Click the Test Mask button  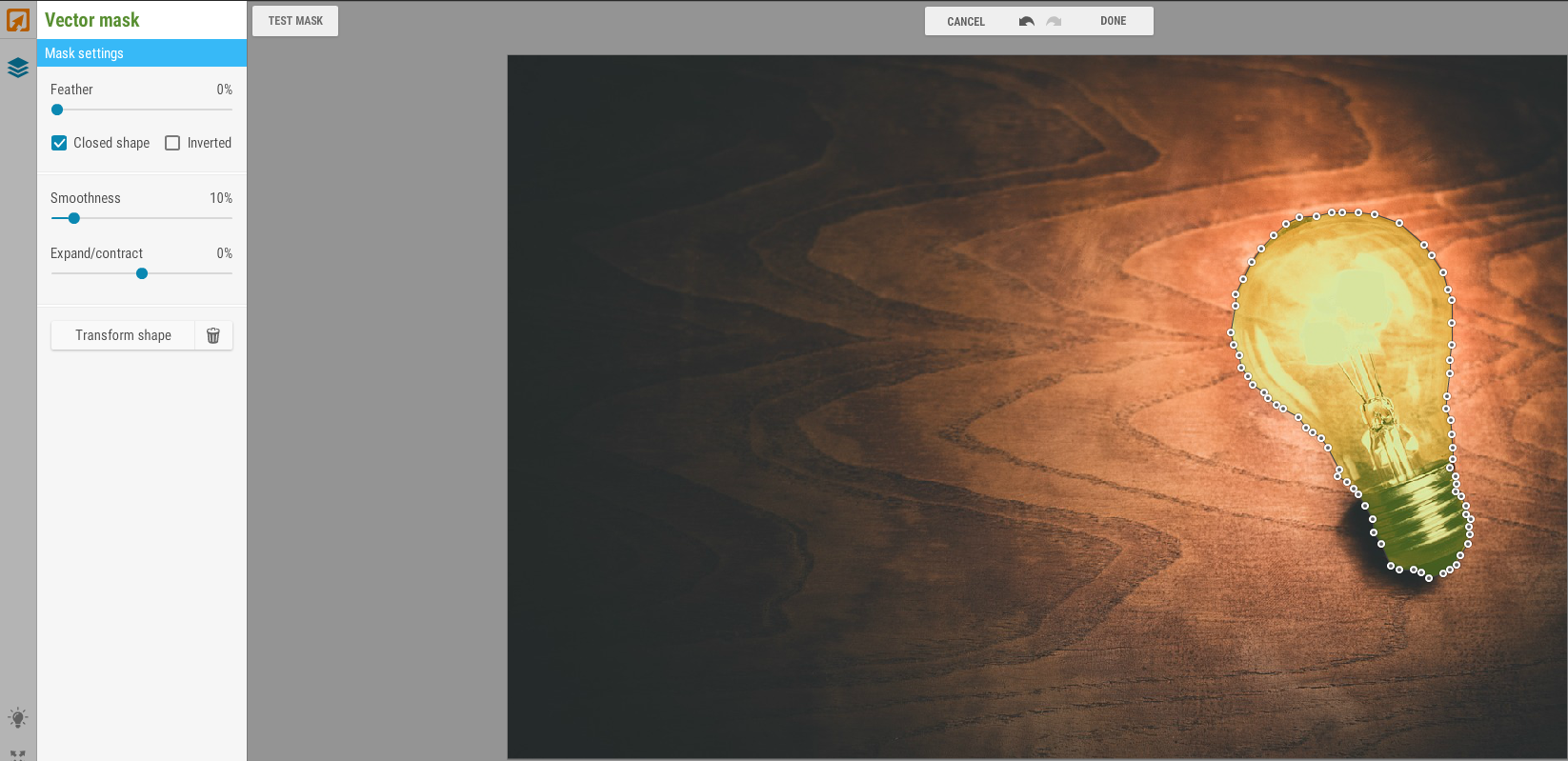coord(295,21)
